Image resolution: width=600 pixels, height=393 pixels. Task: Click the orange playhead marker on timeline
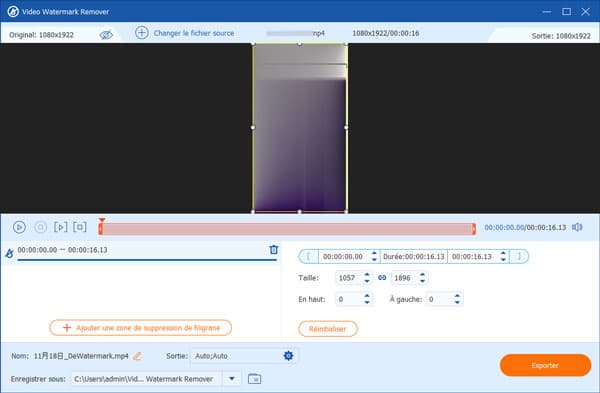pyautogui.click(x=101, y=220)
